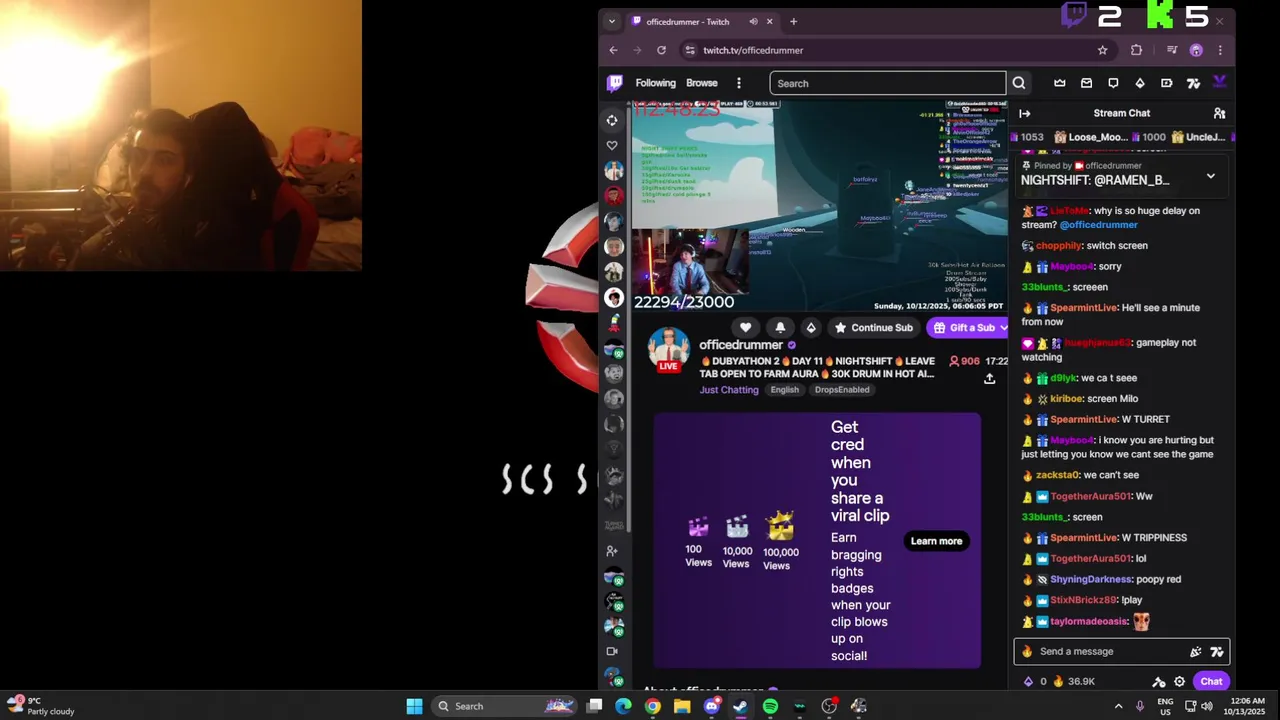Open the Twitch three-dot more menu
This screenshot has height=720, width=1280.
click(x=739, y=83)
